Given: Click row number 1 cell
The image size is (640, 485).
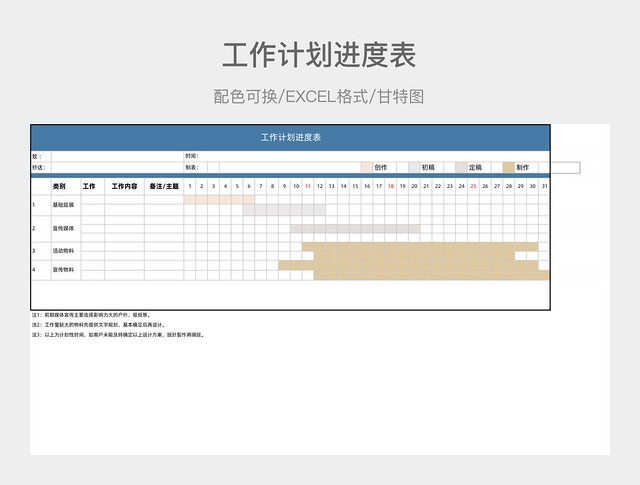Looking at the screenshot, I should tap(41, 205).
